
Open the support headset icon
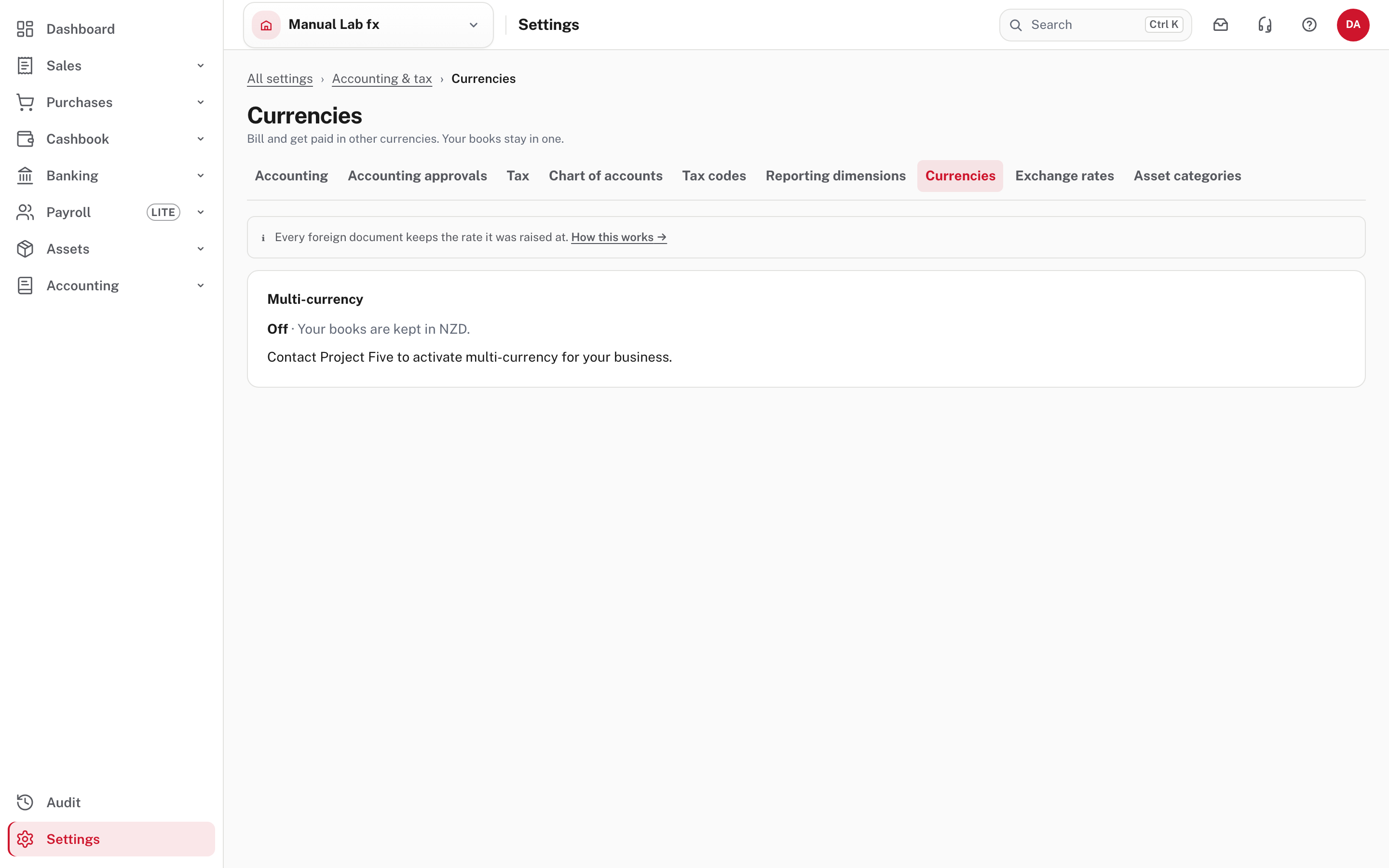(x=1265, y=25)
